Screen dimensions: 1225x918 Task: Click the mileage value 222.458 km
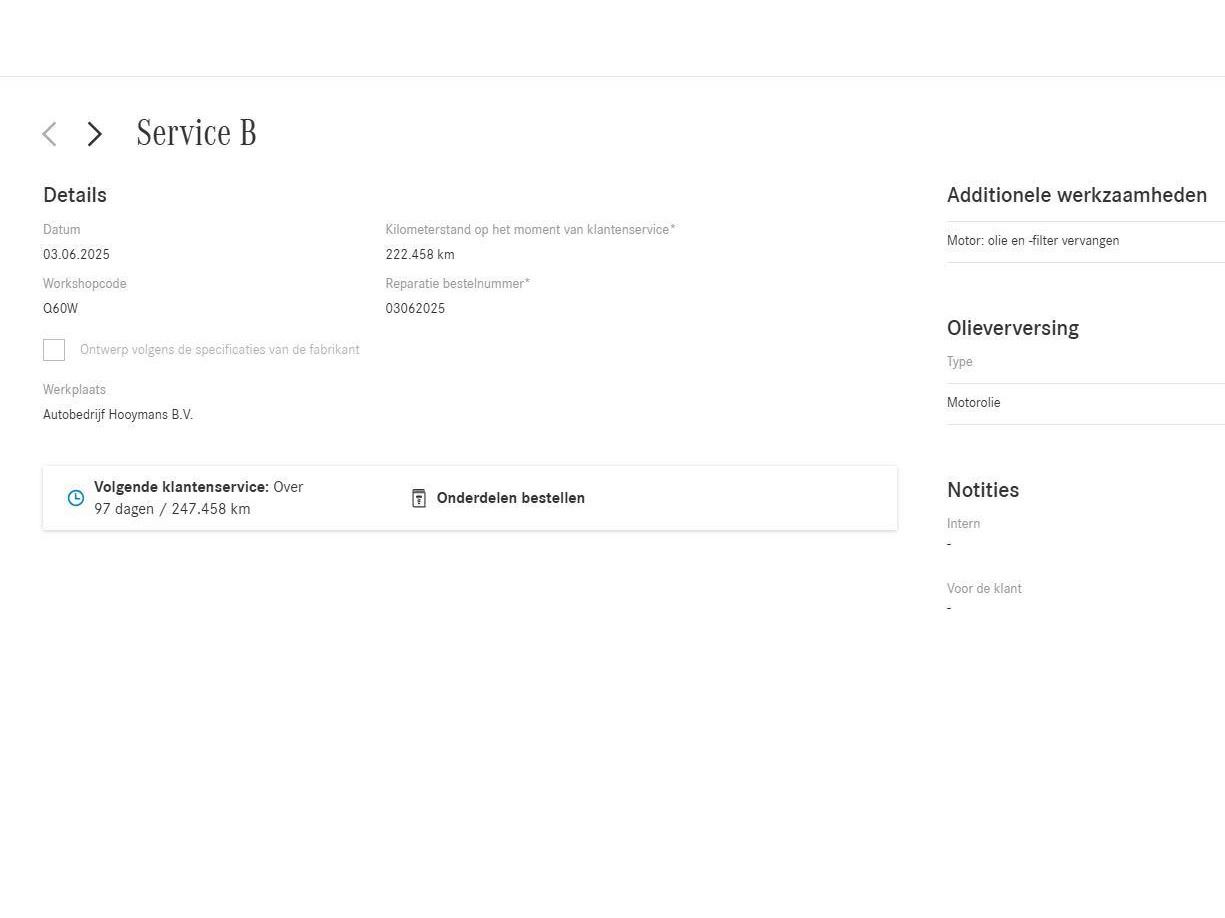420,255
